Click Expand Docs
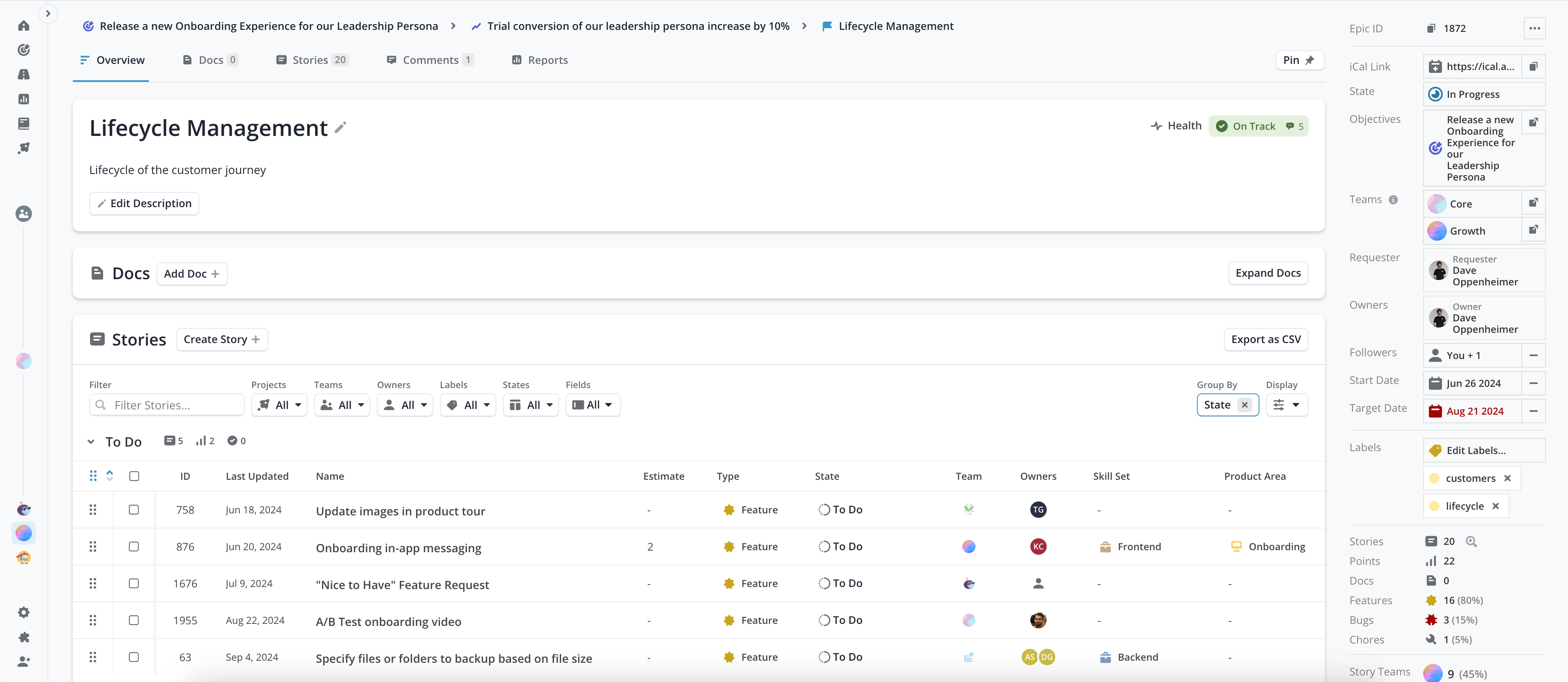Viewport: 1568px width, 682px height. pos(1268,273)
